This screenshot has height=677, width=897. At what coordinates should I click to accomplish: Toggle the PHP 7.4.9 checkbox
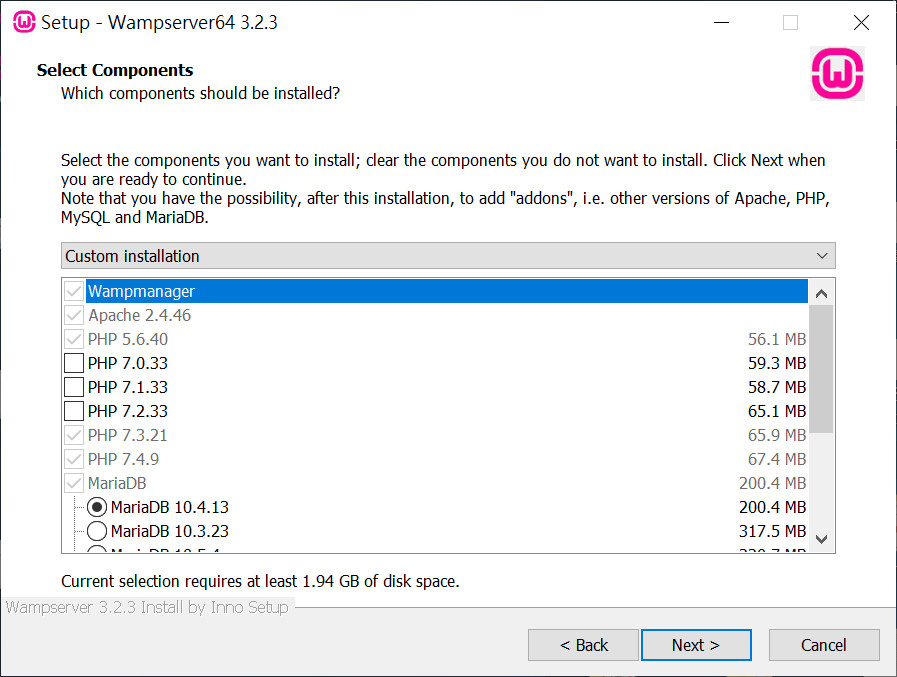(x=74, y=460)
